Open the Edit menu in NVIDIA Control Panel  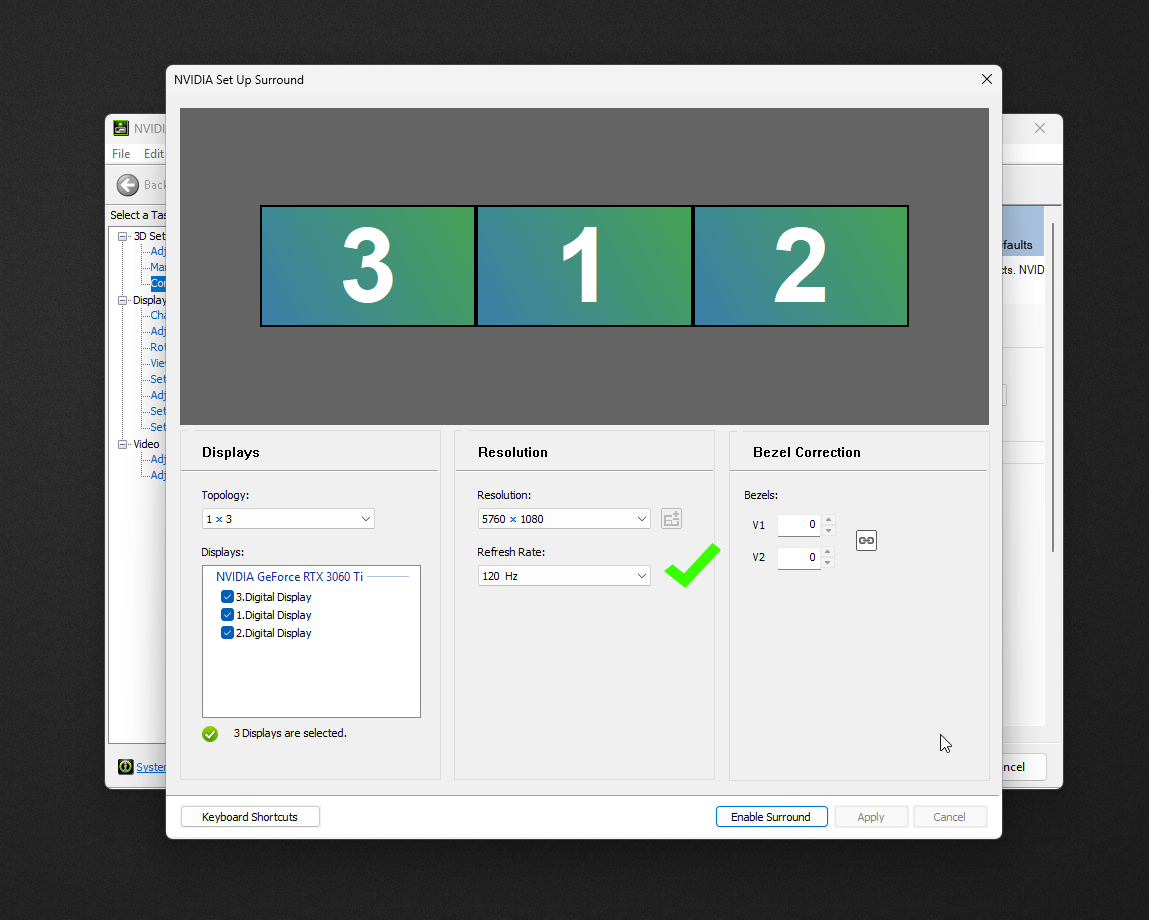(x=153, y=154)
